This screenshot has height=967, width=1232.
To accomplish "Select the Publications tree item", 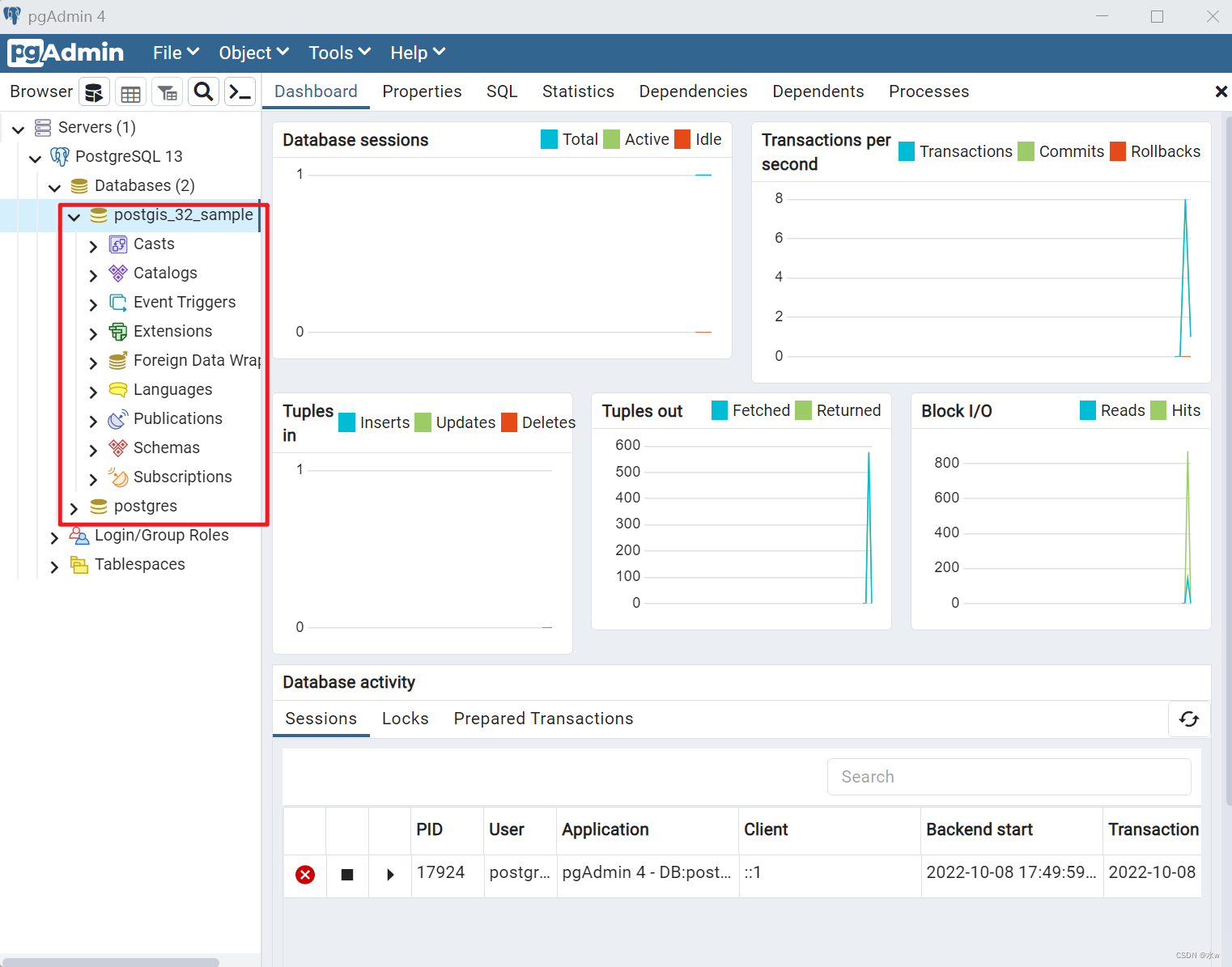I will click(178, 419).
